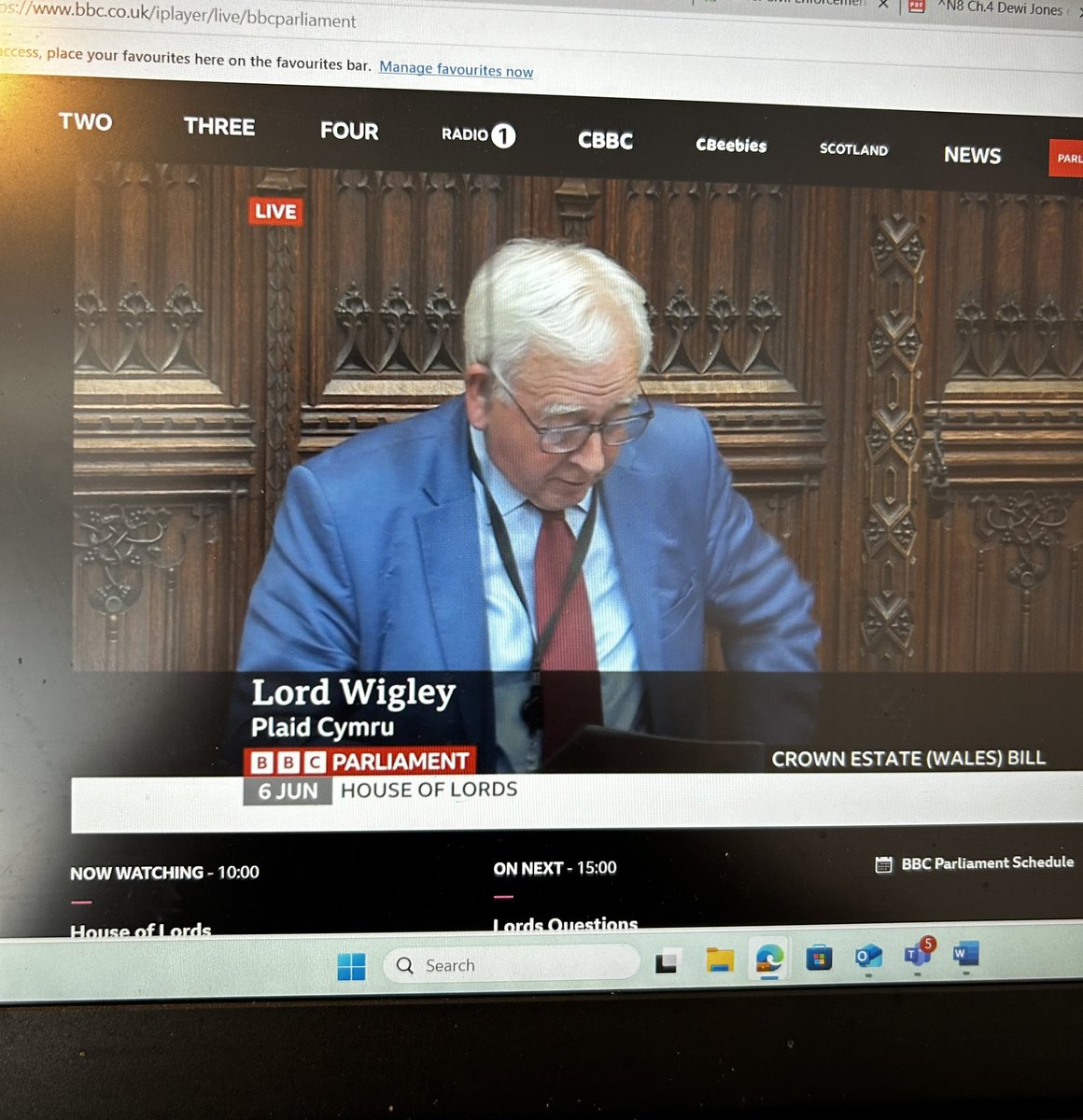1083x1120 pixels.
Task: Open the Lords Questions programme
Action: [x=565, y=924]
